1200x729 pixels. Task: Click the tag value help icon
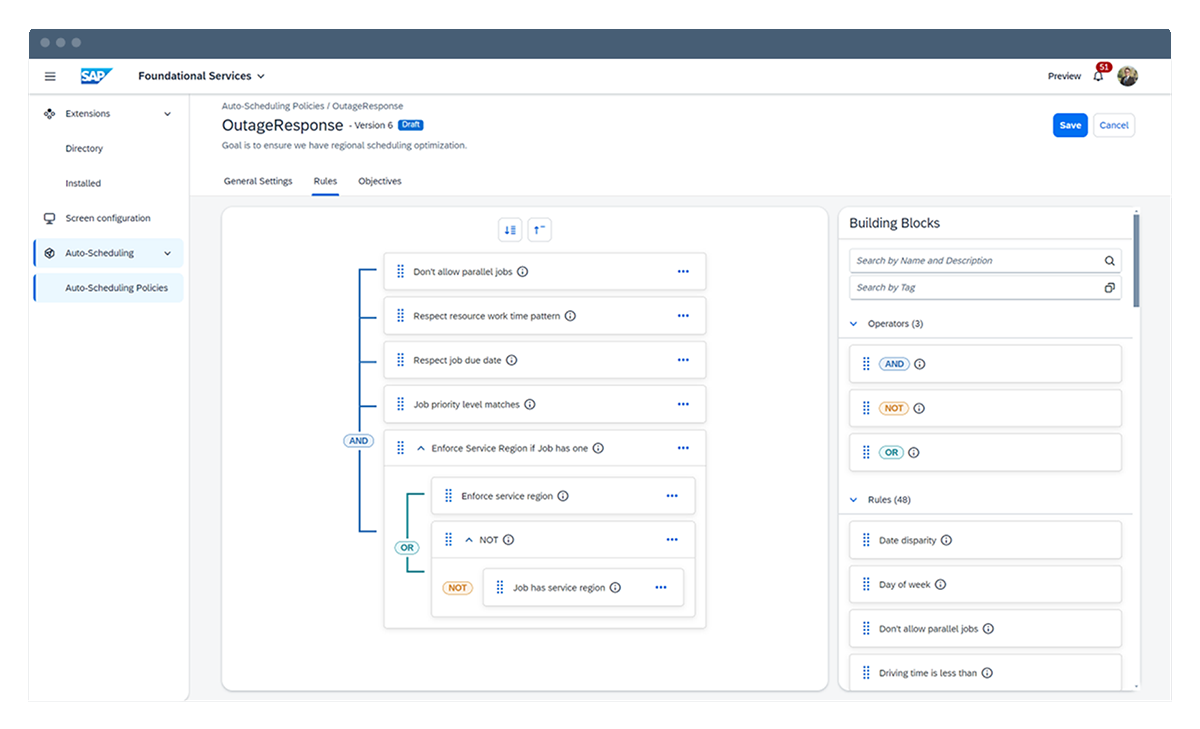[x=1109, y=288]
